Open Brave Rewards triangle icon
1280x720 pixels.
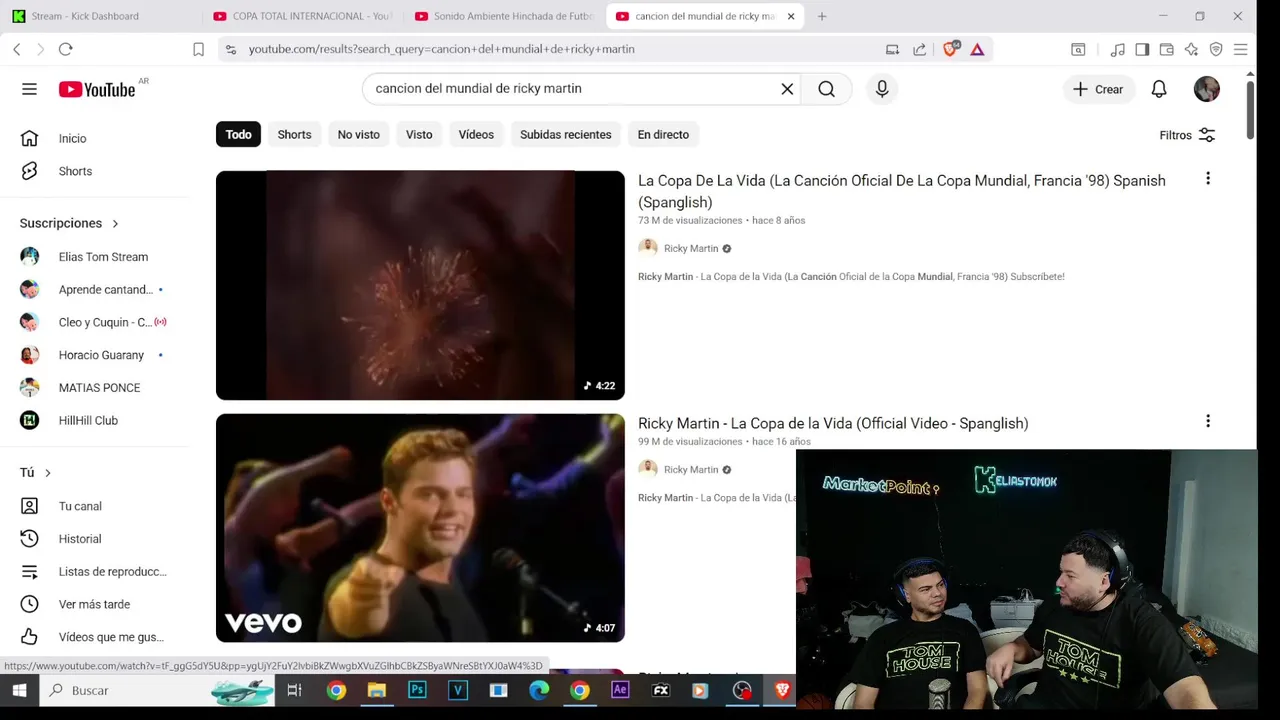[977, 49]
